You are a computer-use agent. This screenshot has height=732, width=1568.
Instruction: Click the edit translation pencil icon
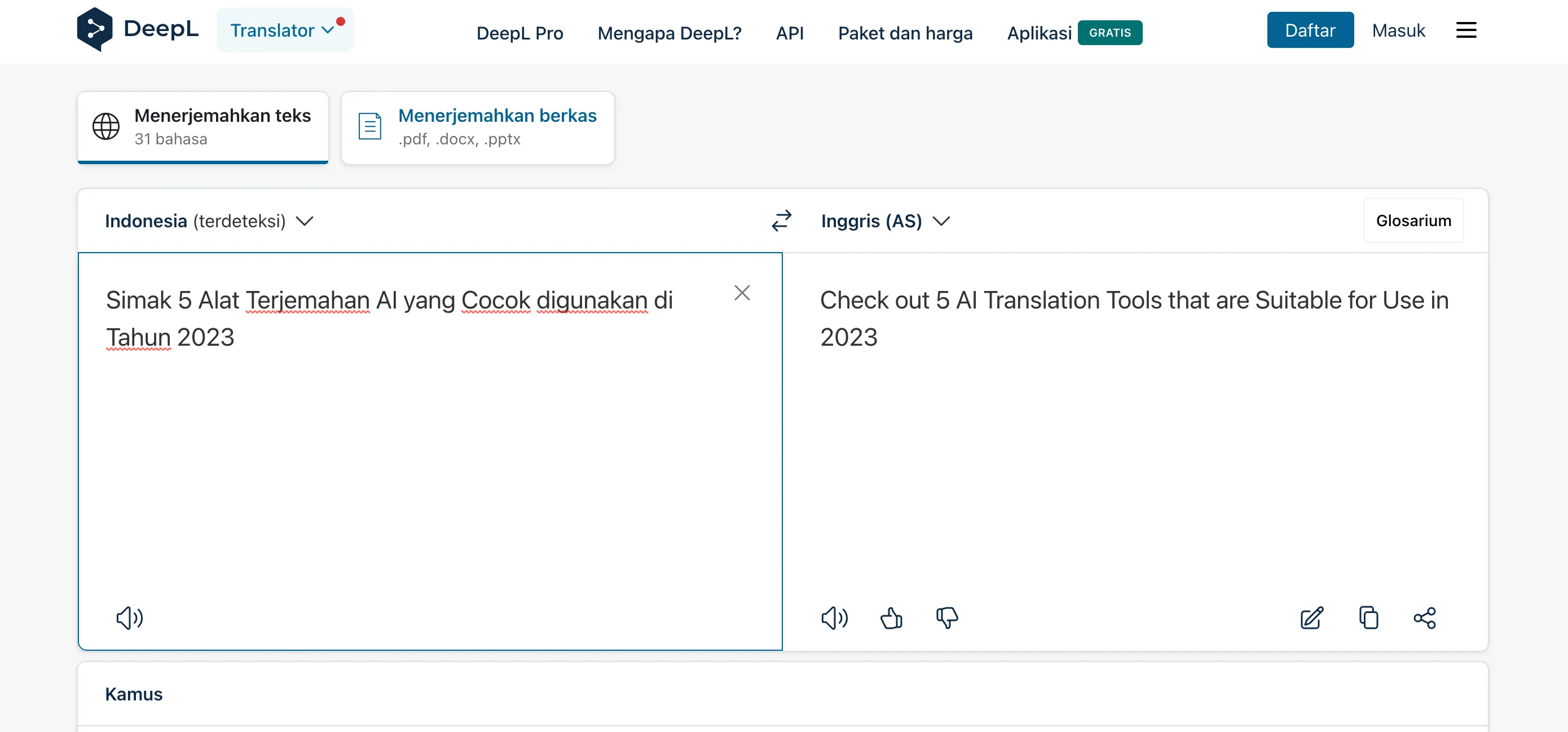click(x=1312, y=618)
